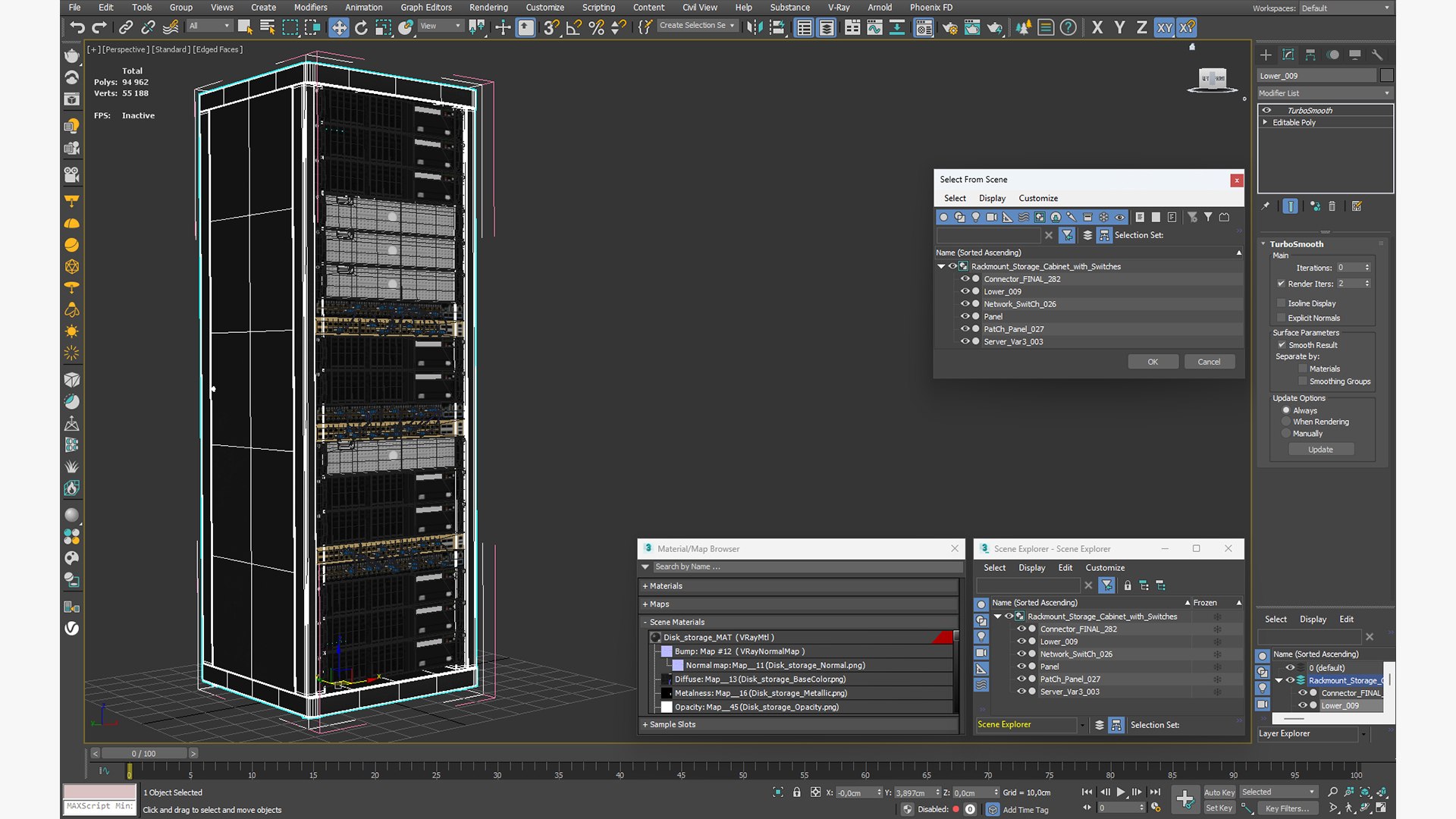Expand the Materials group in Material/Map Browser
The width and height of the screenshot is (1456, 819).
[799, 586]
